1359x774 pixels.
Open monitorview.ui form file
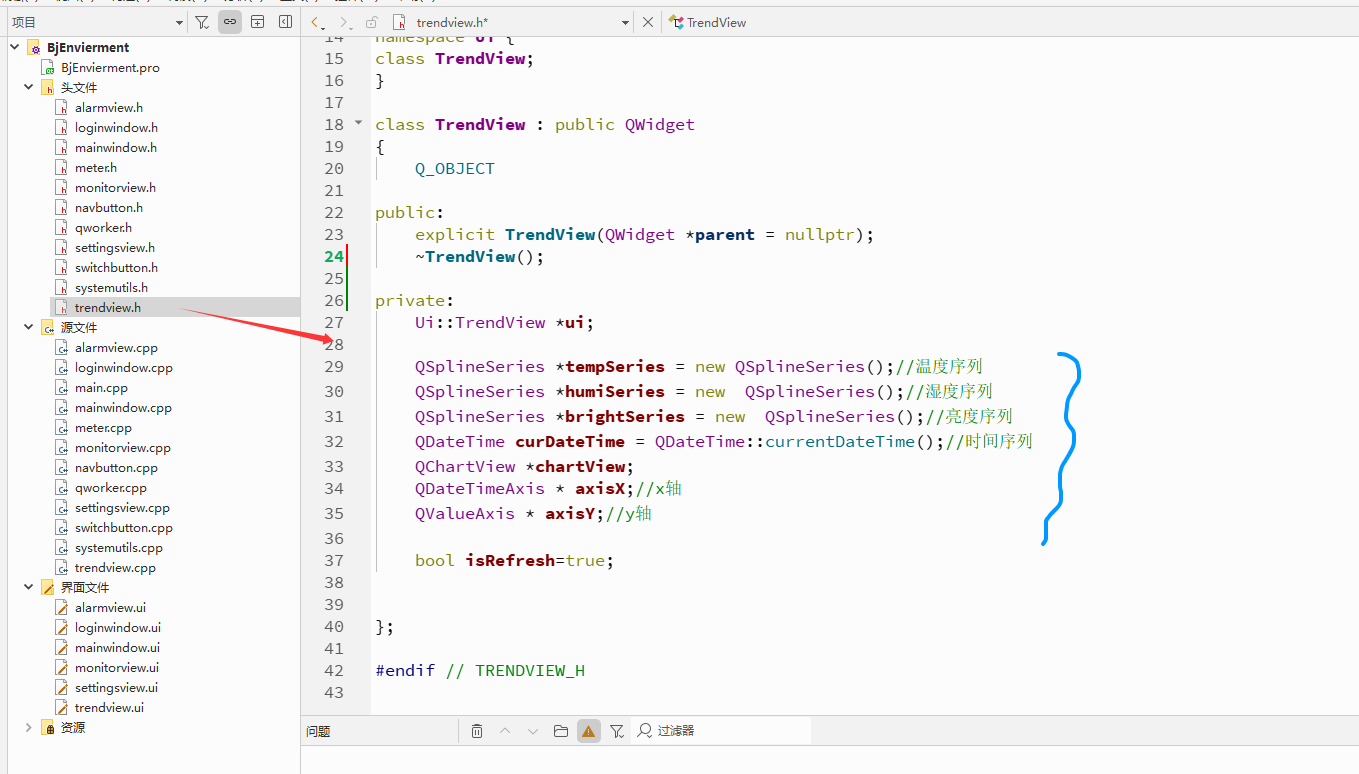[x=116, y=667]
